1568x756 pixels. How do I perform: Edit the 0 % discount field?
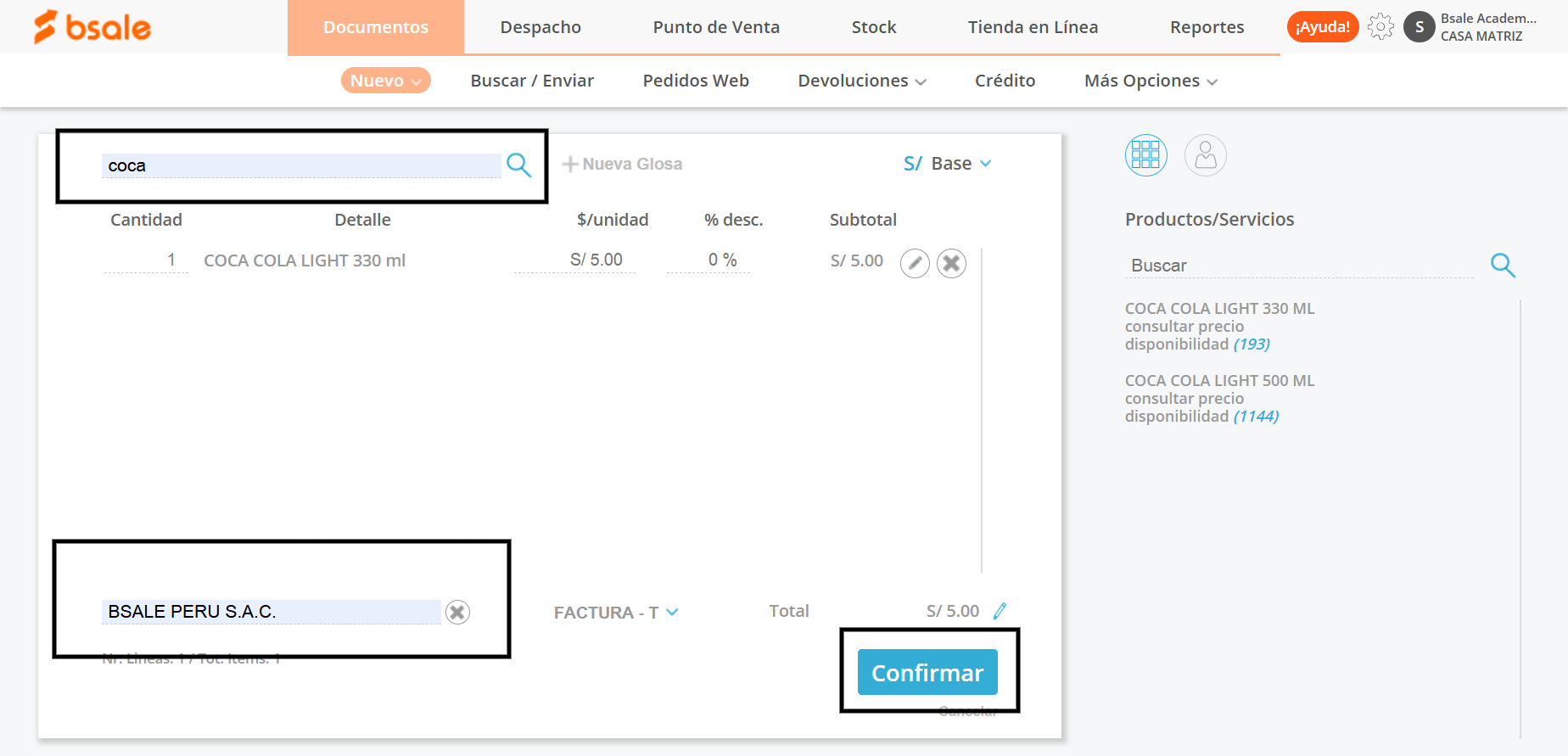pos(708,260)
